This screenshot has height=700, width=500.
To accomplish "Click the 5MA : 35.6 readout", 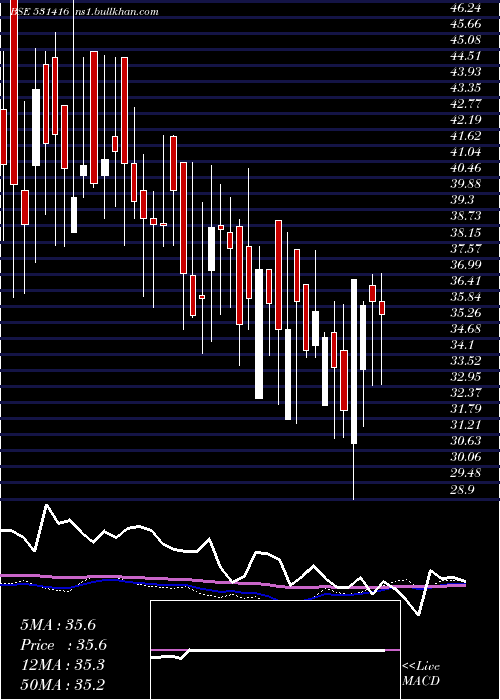I will 58,625.
